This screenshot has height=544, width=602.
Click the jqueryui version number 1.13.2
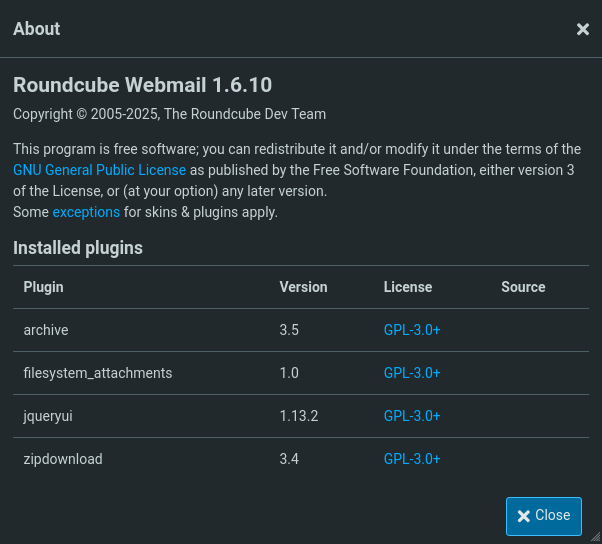pyautogui.click(x=299, y=416)
